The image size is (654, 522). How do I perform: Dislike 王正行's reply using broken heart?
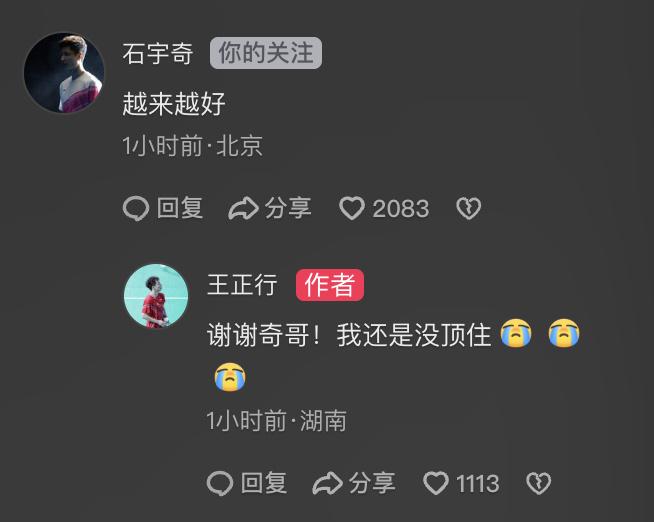coord(538,483)
